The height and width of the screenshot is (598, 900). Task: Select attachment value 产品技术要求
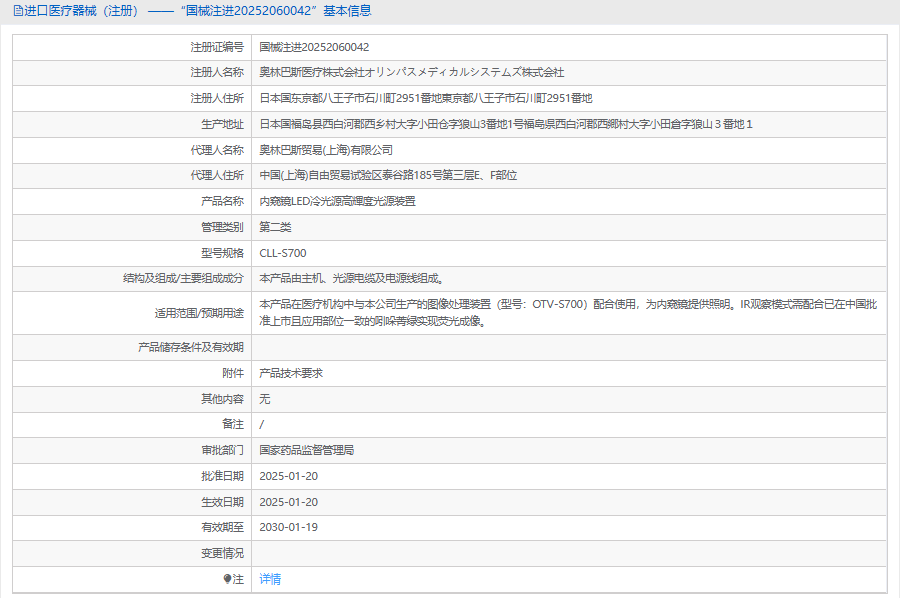[291, 373]
